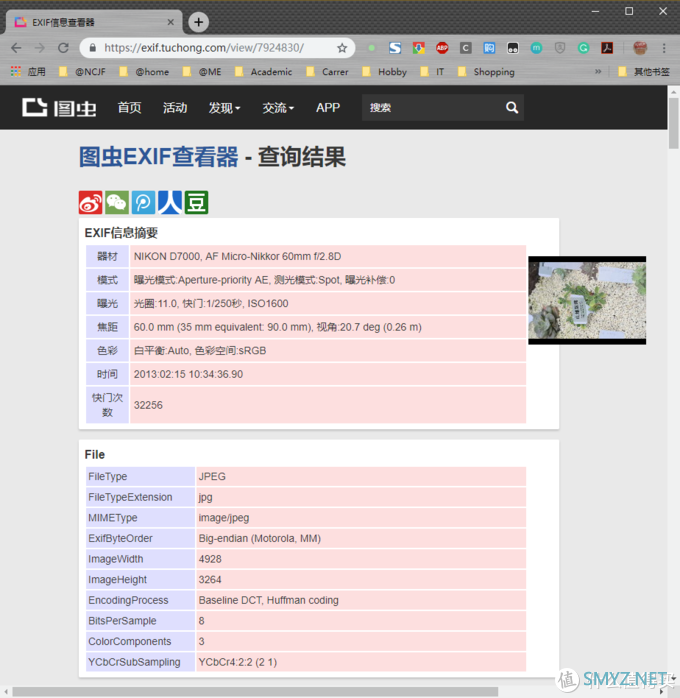
Task: Click the gray C extension icon
Action: click(x=465, y=48)
